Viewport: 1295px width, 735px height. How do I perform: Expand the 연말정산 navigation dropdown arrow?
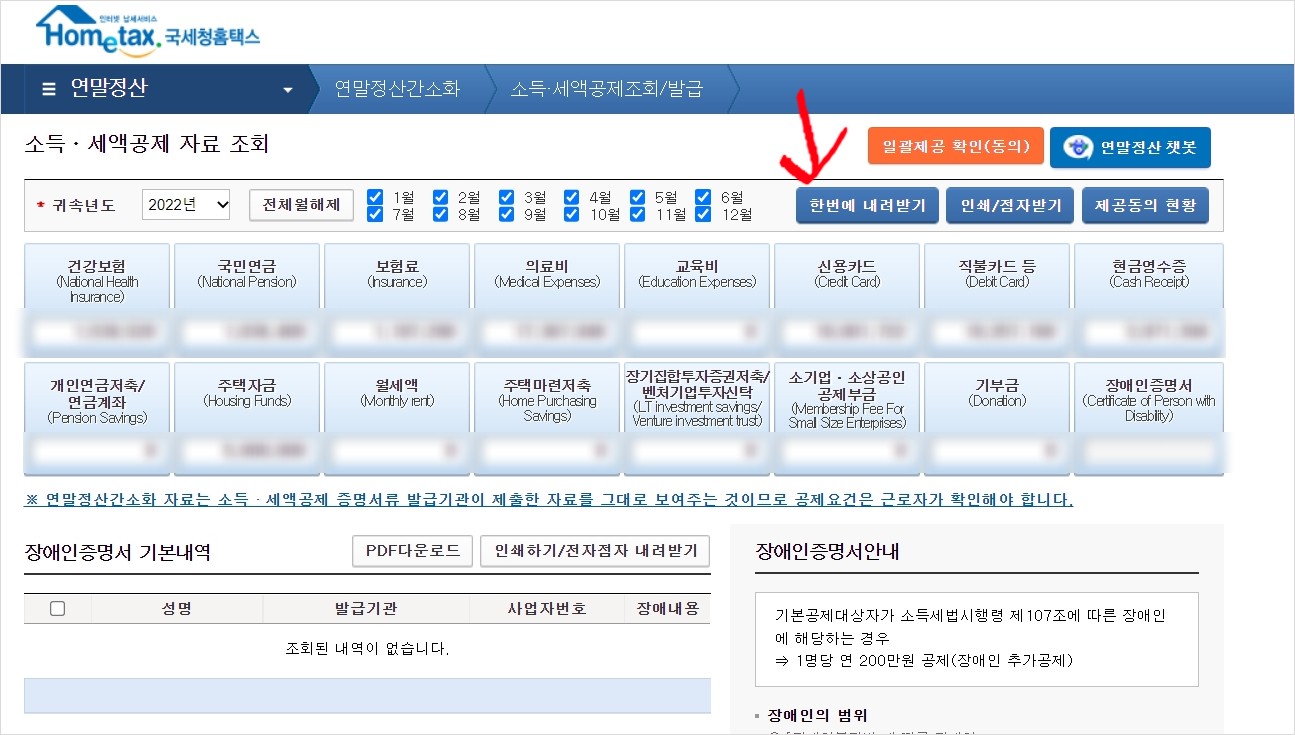coord(290,88)
